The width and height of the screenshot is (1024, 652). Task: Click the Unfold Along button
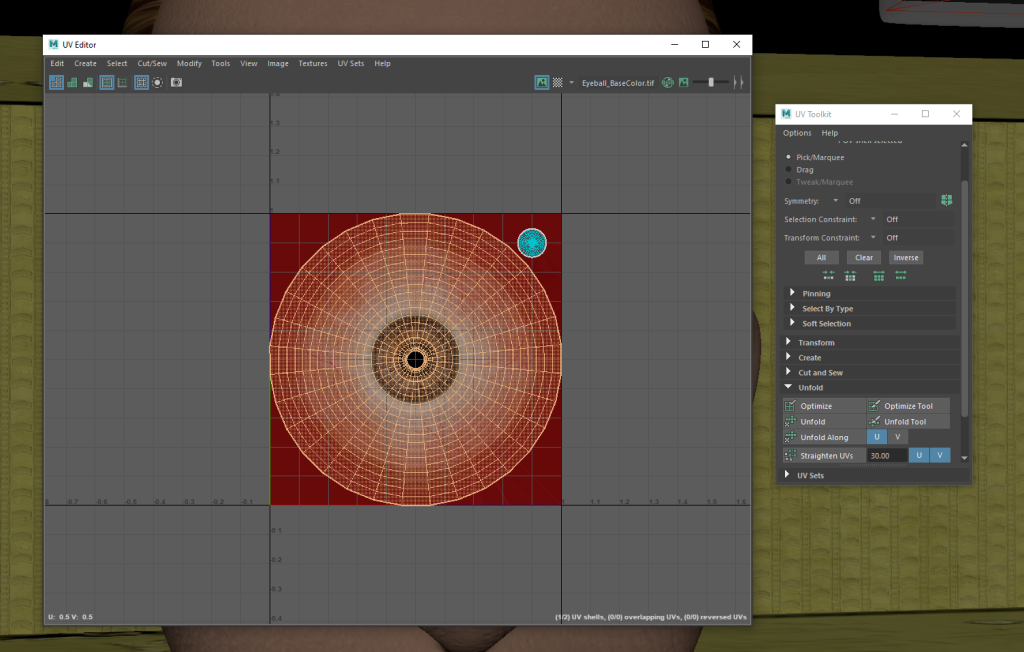tap(824, 437)
